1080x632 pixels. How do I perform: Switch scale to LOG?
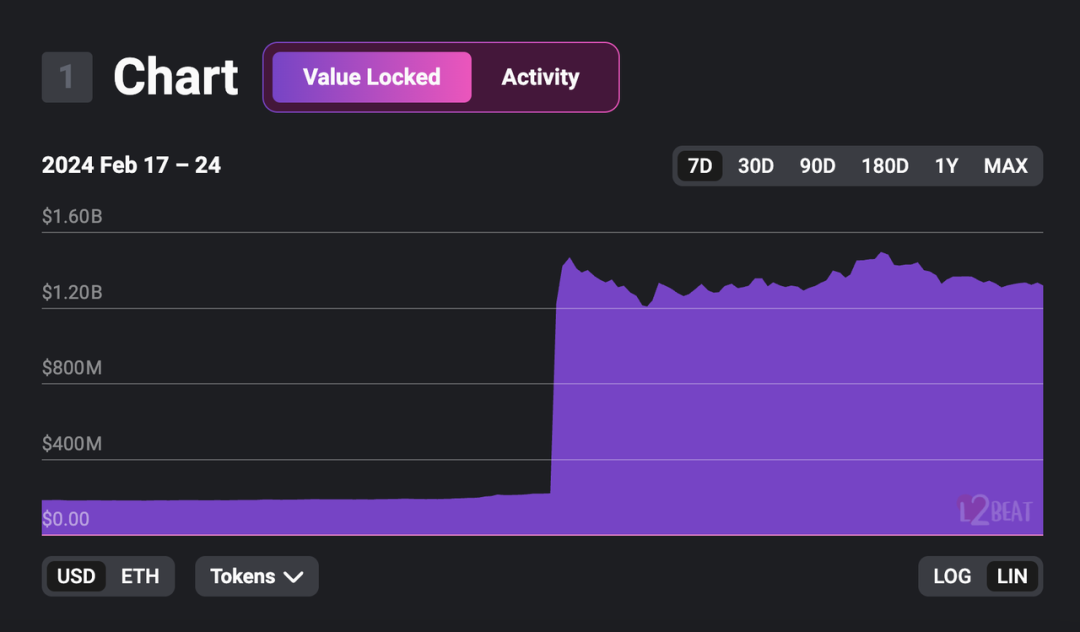pyautogui.click(x=952, y=576)
